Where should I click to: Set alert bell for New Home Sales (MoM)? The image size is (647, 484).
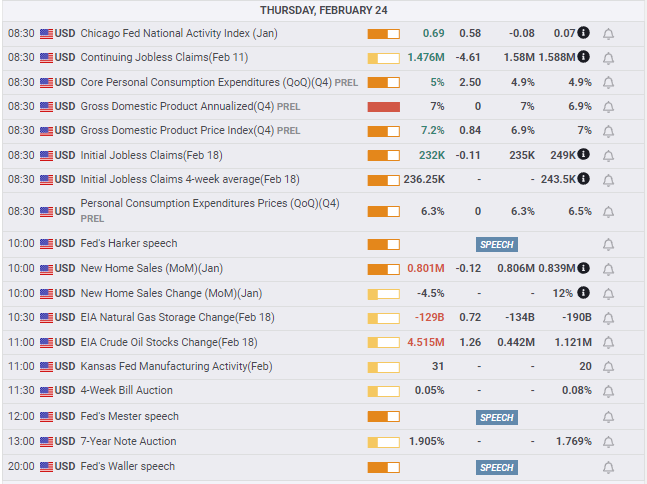point(608,269)
